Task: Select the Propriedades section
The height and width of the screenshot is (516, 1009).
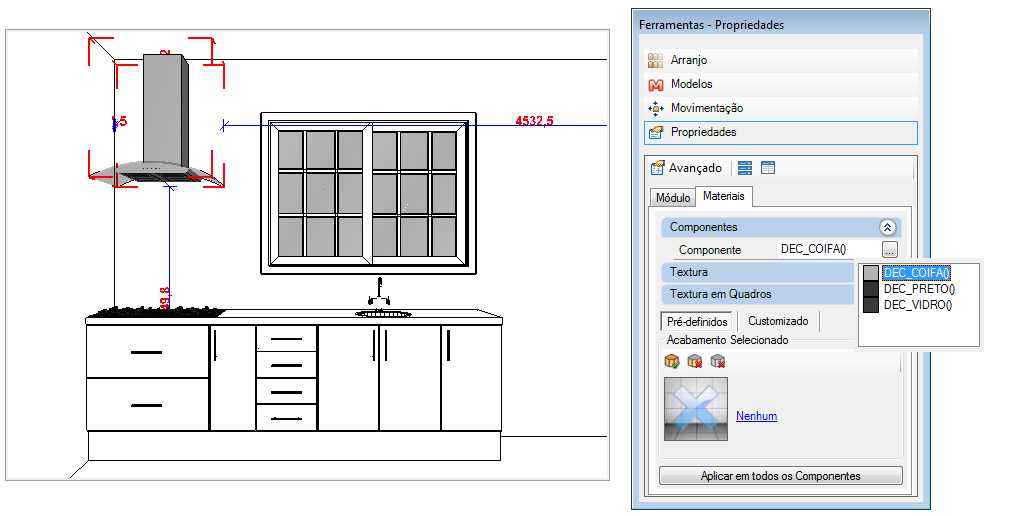Action: [781, 133]
